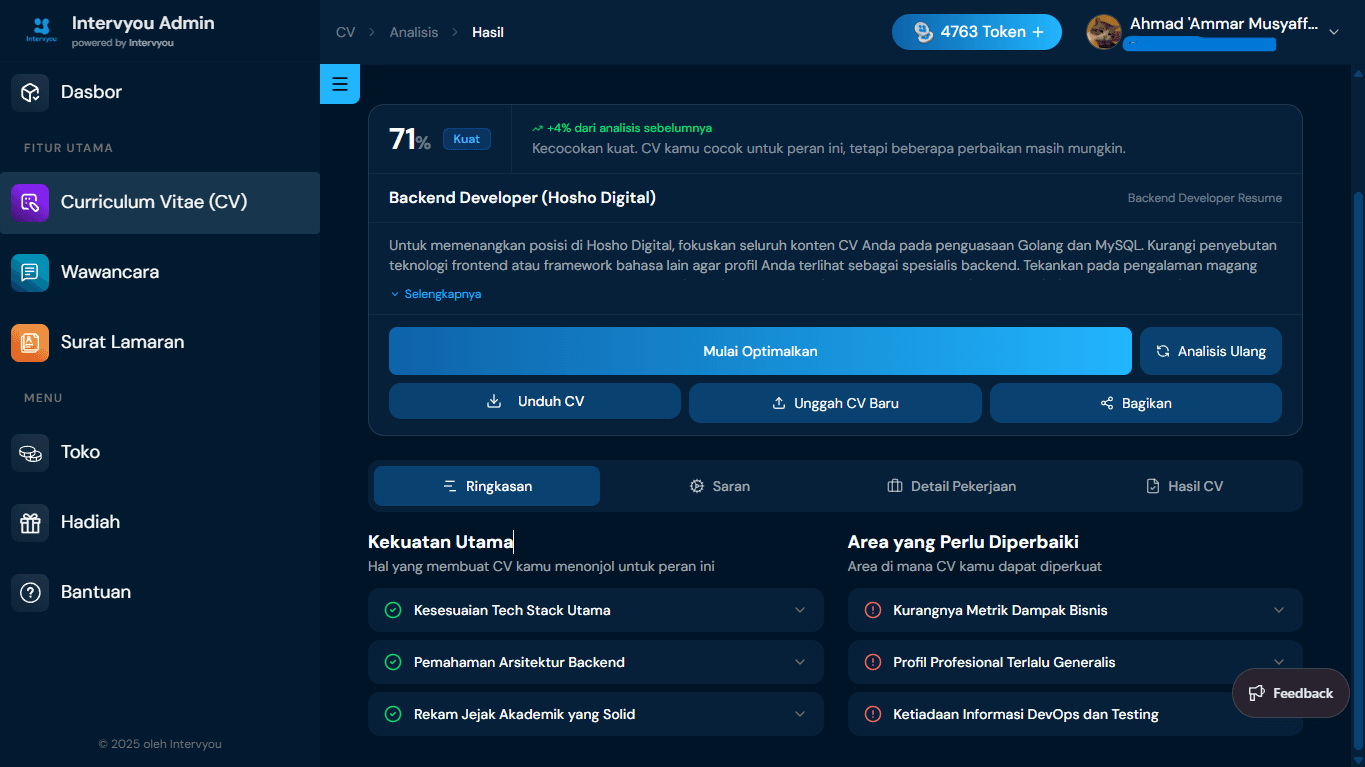
Task: Expand Kurangnya Metrik Dampak Bisnis chevron
Action: (x=1279, y=610)
